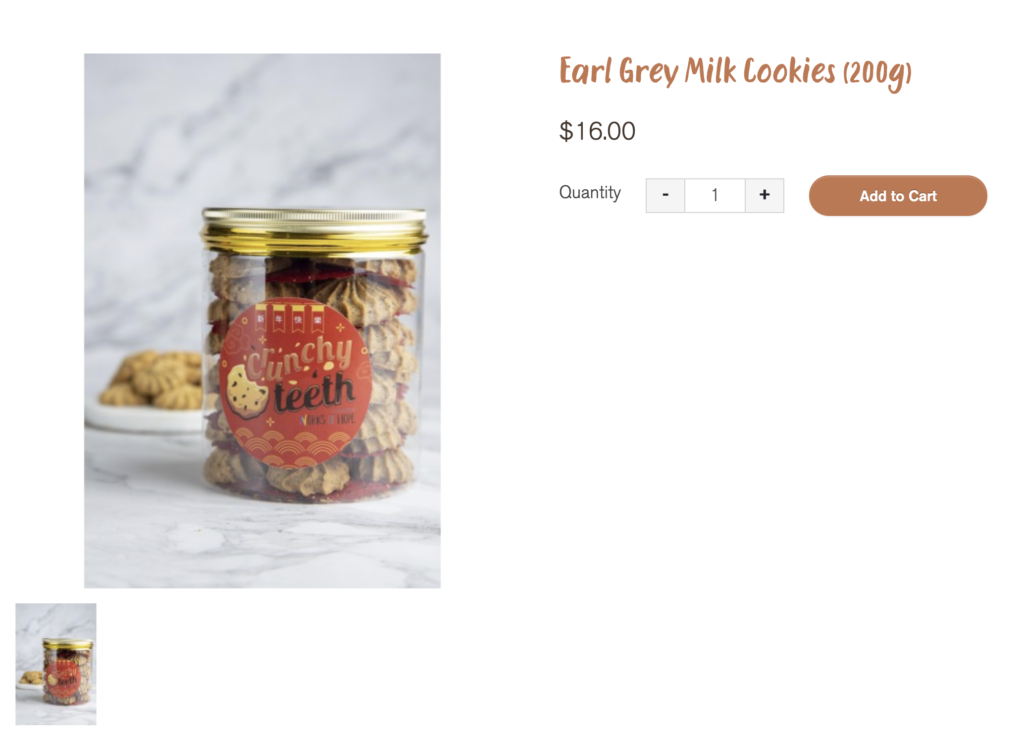Click the gold lid of the jar
The image size is (1024, 747).
point(314,231)
